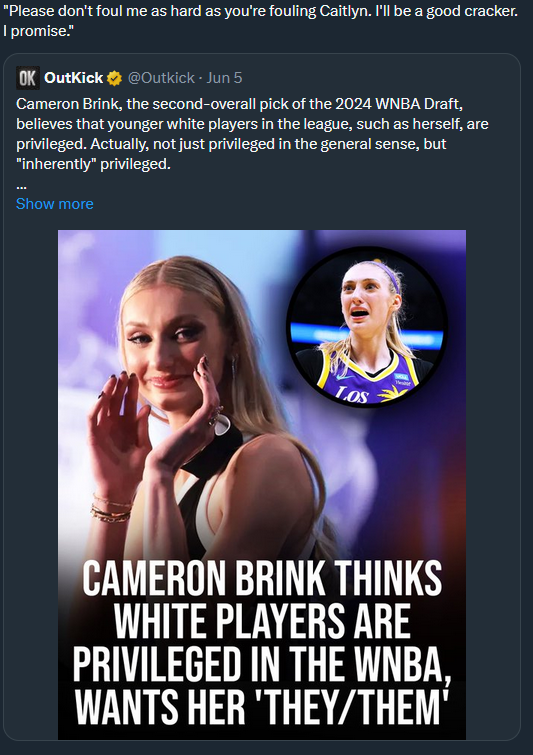Expand quoted tweet with Show more
Screen dimensions: 533x755
55,204
